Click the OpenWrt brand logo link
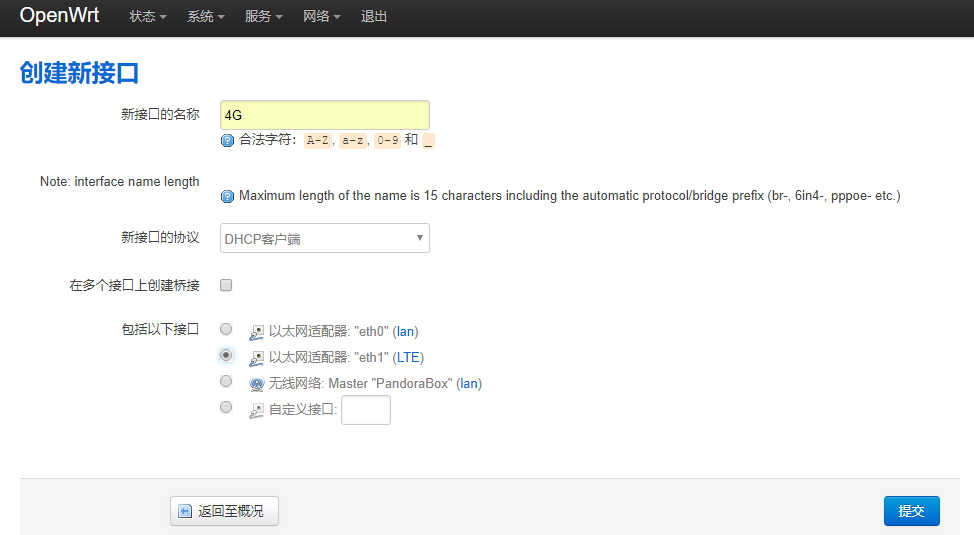This screenshot has width=974, height=535. [x=59, y=15]
